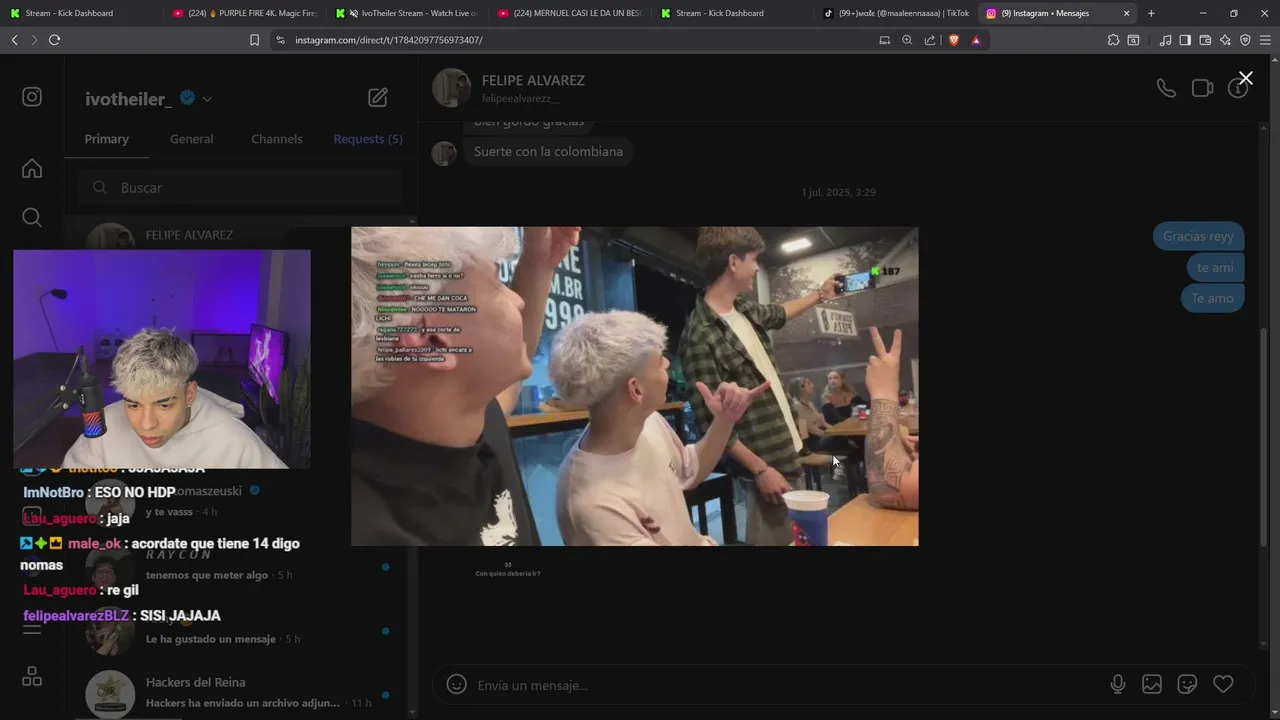Screen dimensions: 1280x720
Task: Open the browser extensions puzzle icon
Action: click(x=1113, y=40)
